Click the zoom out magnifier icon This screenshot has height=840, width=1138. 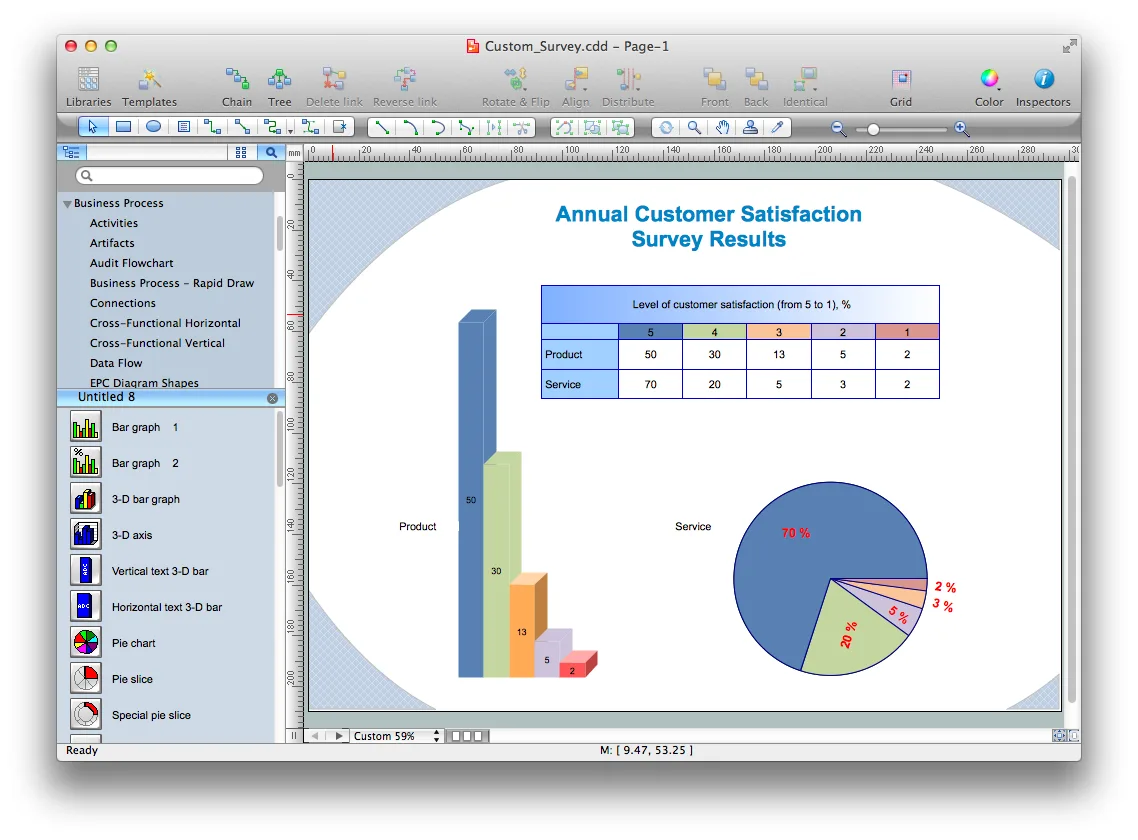tap(838, 129)
